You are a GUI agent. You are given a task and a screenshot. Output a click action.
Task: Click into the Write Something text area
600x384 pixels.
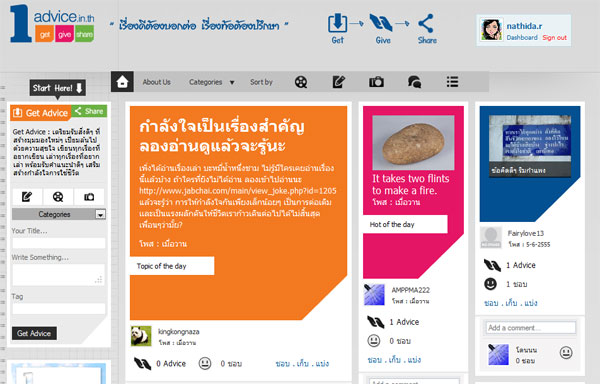[x=59, y=275]
